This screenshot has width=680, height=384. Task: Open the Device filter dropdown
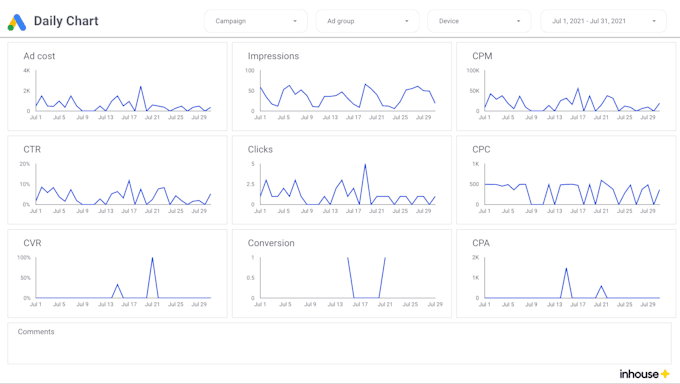pos(479,21)
